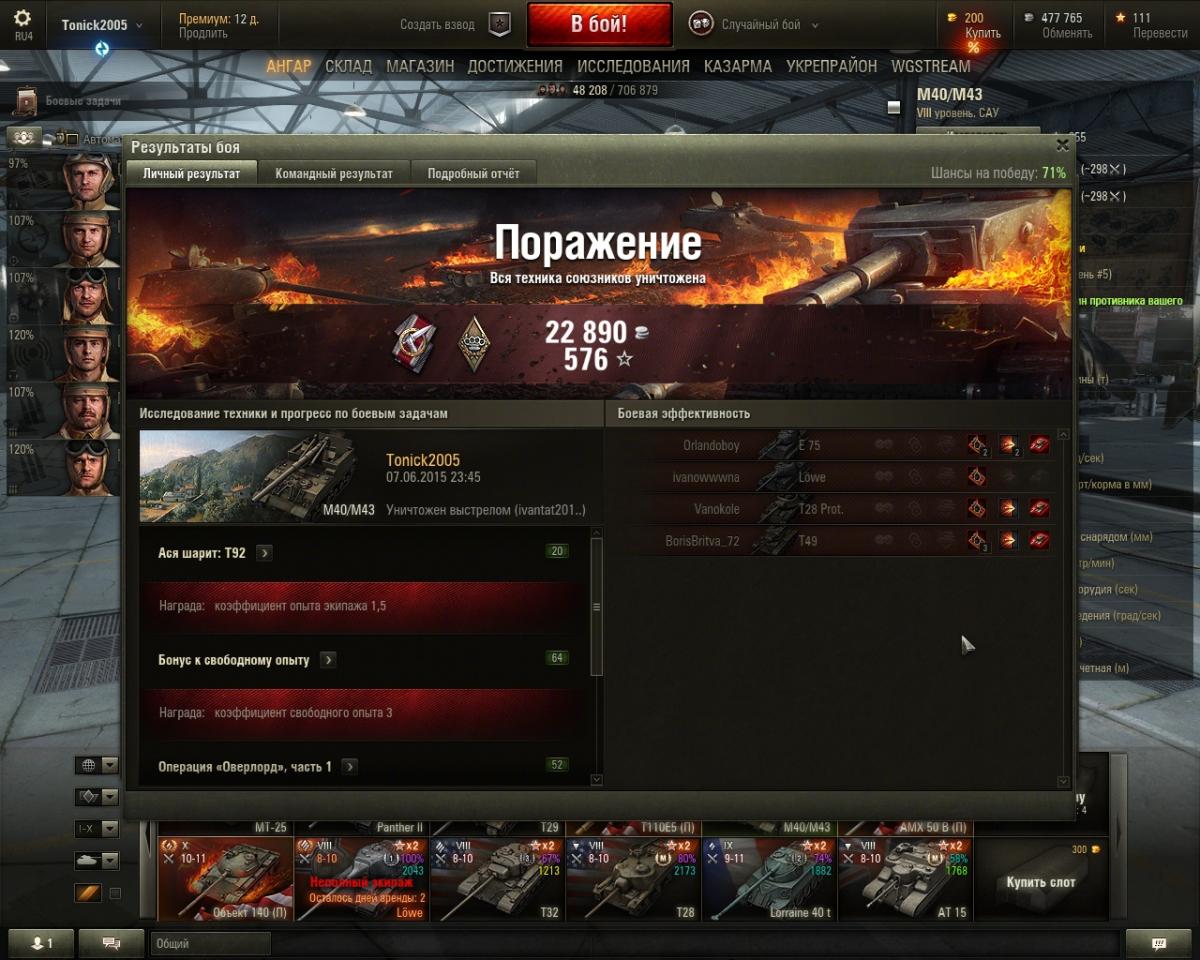Open the ИССЛЕДОВАНИЯ menu
The height and width of the screenshot is (960, 1200).
point(633,66)
